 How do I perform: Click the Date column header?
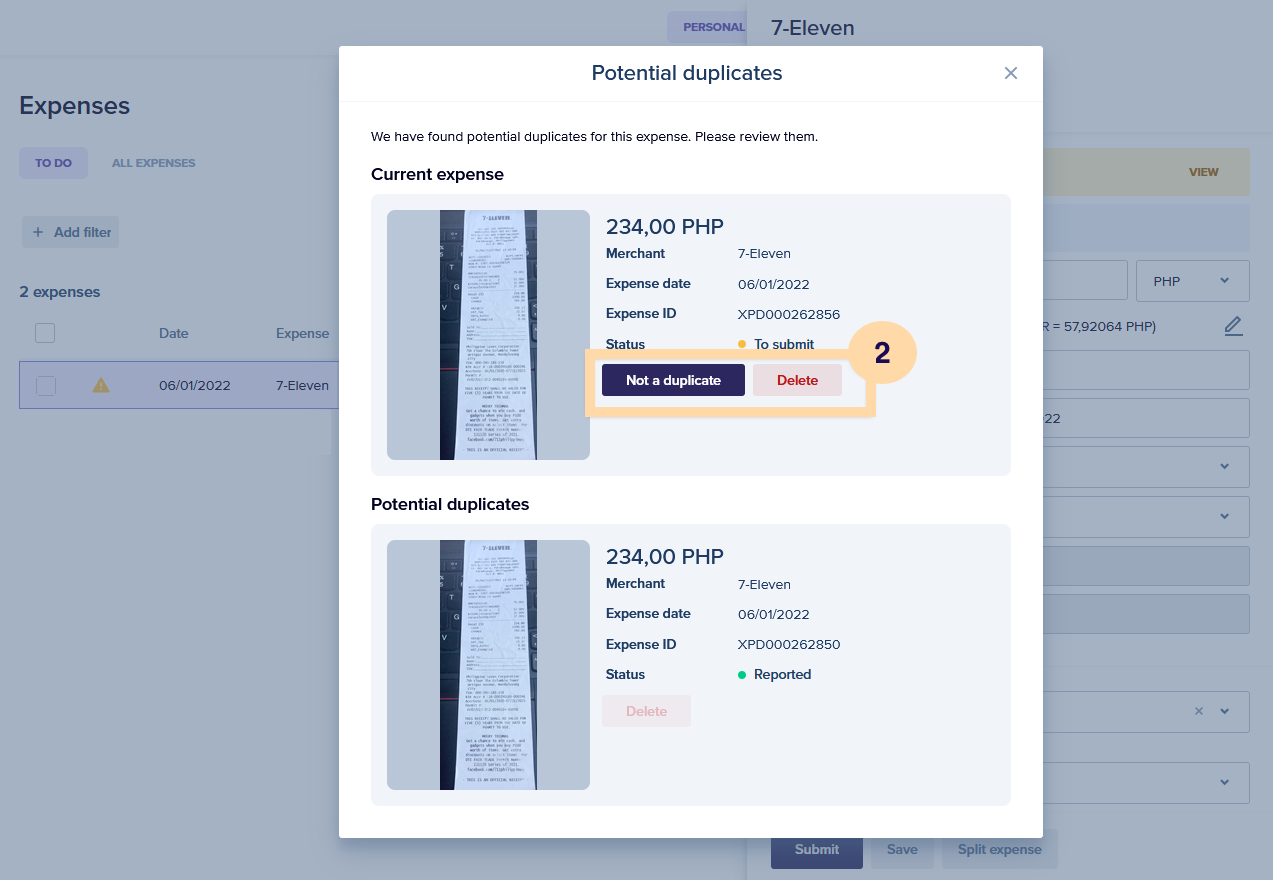(173, 333)
